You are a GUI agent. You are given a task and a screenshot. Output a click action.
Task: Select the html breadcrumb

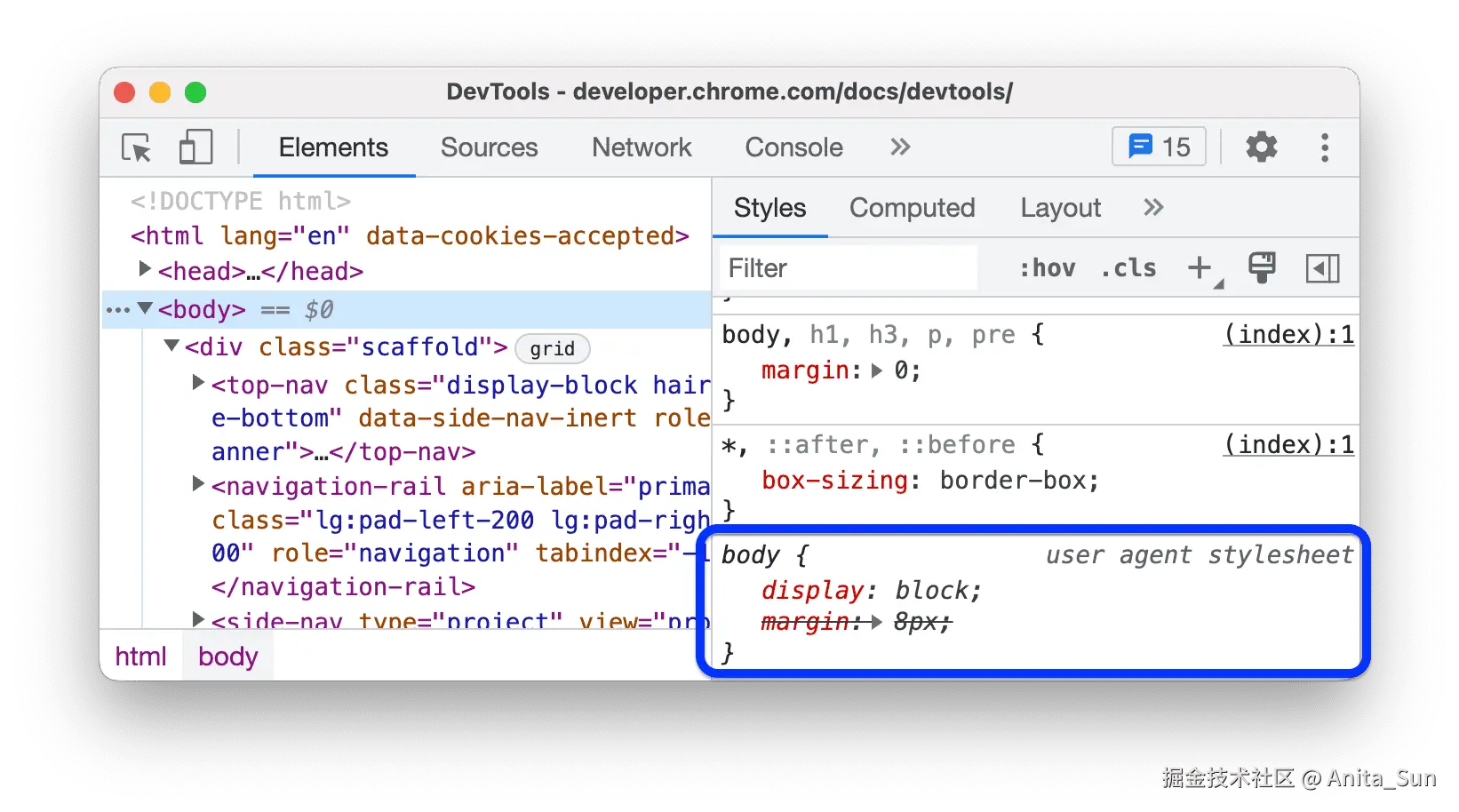pyautogui.click(x=140, y=657)
